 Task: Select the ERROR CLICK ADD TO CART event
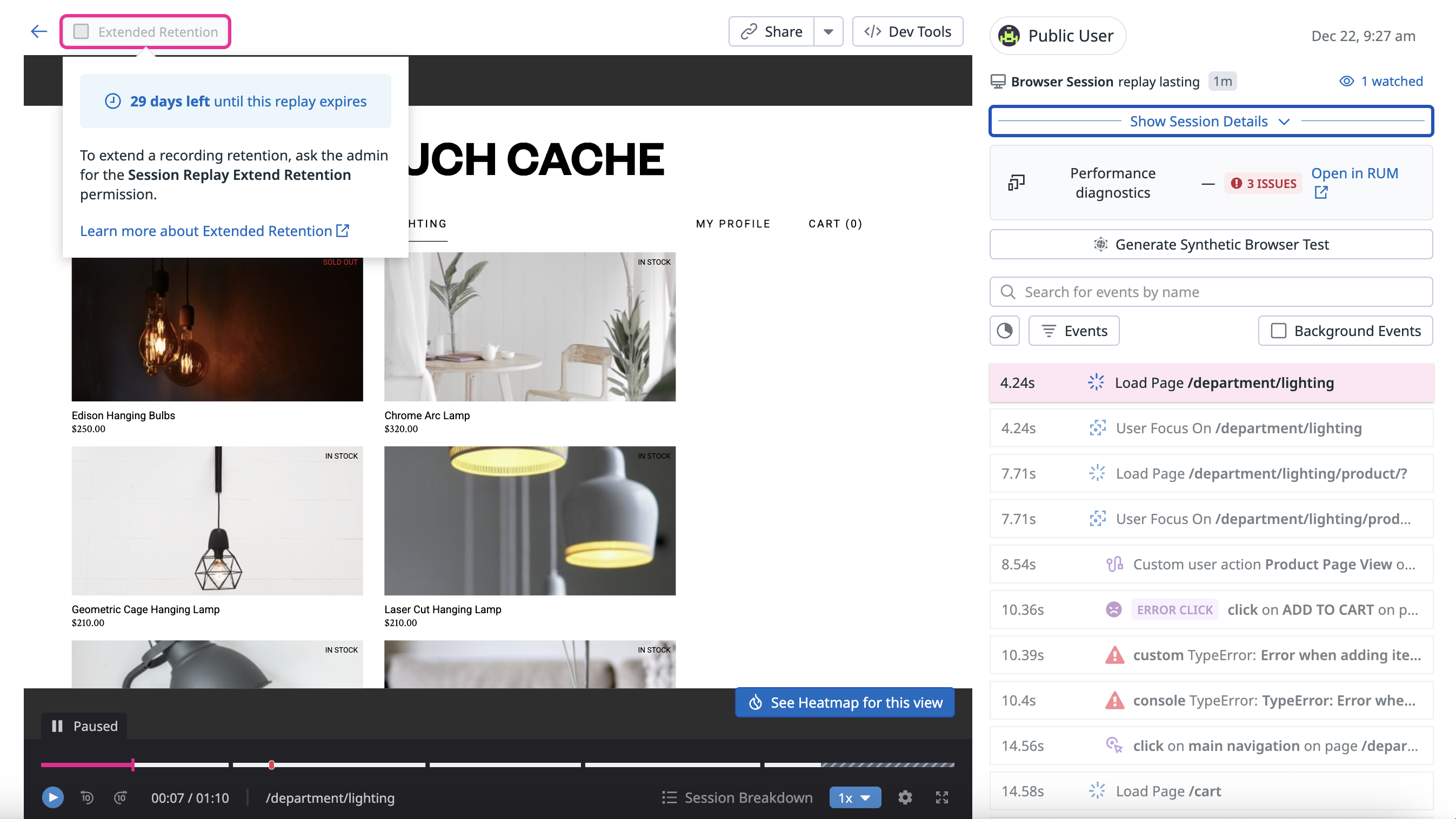coord(1210,609)
